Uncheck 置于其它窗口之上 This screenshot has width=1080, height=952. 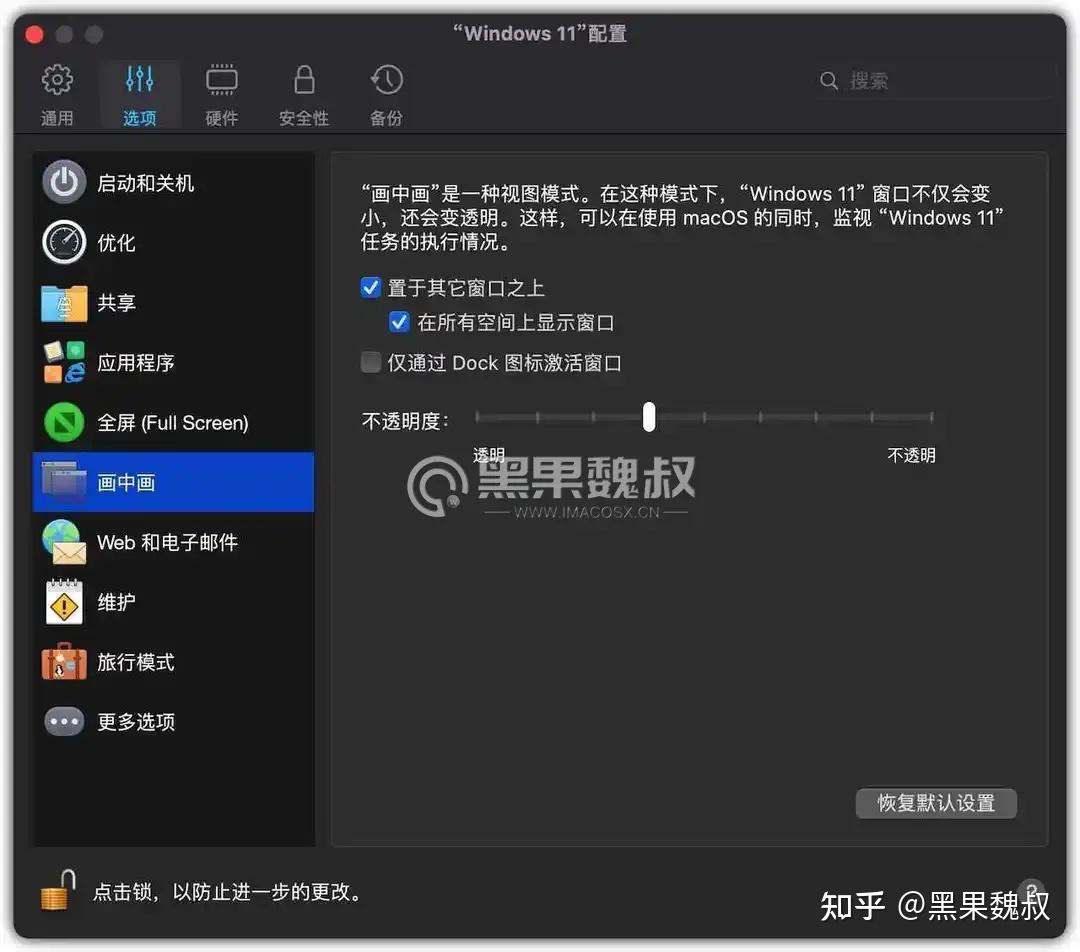(371, 287)
